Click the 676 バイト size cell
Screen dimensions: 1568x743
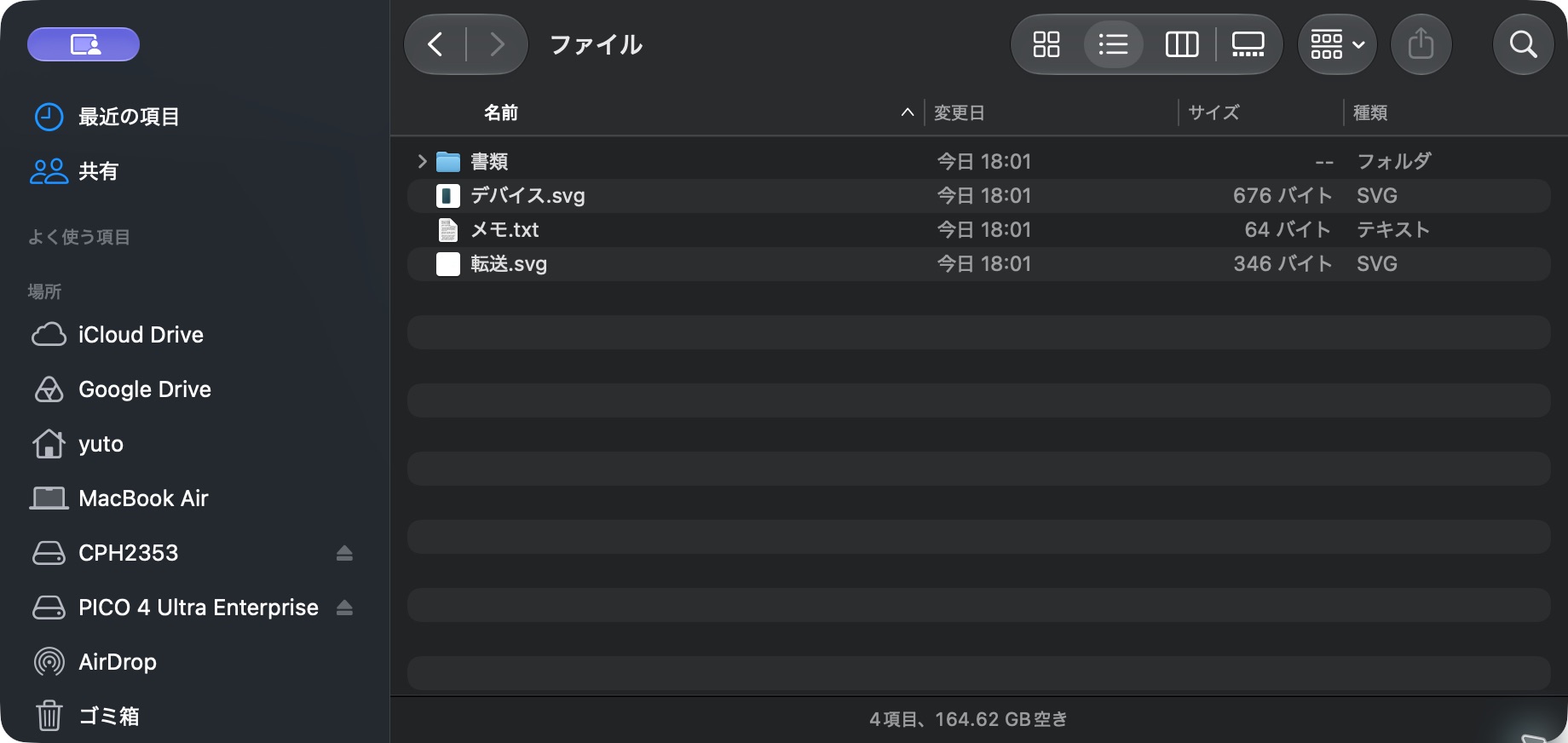[1283, 195]
